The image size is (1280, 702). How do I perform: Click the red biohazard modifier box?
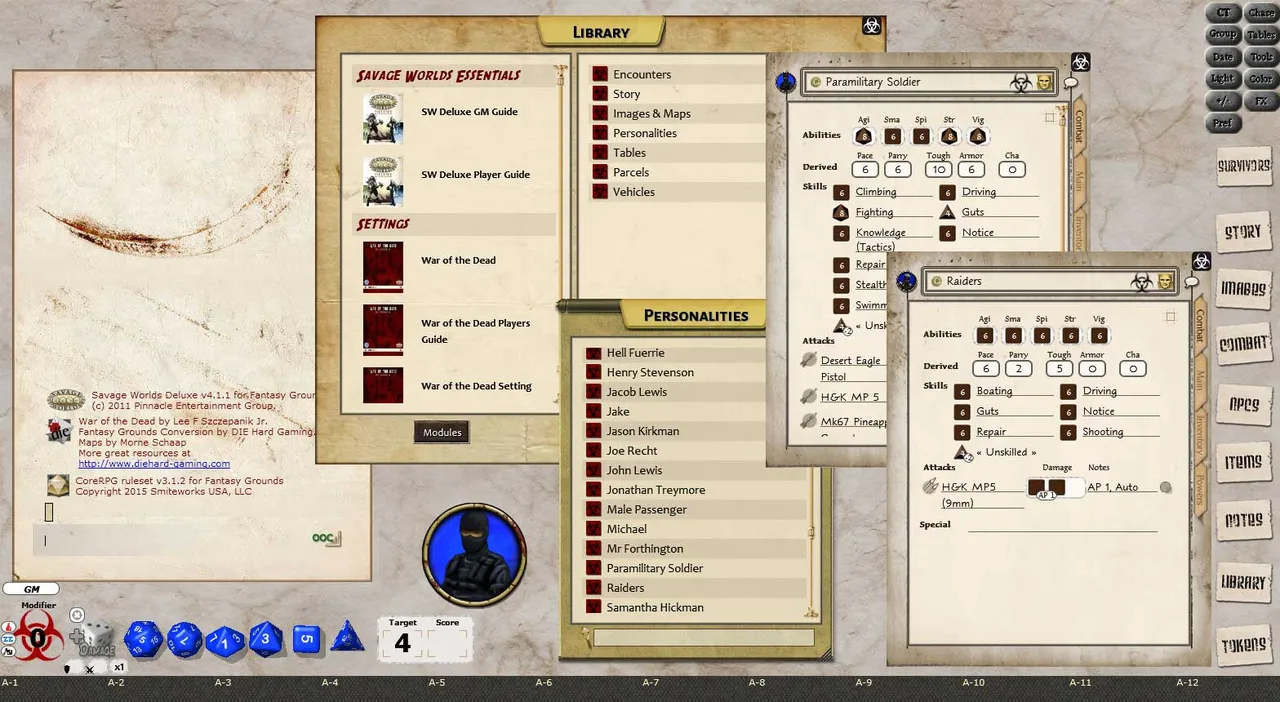click(x=37, y=637)
